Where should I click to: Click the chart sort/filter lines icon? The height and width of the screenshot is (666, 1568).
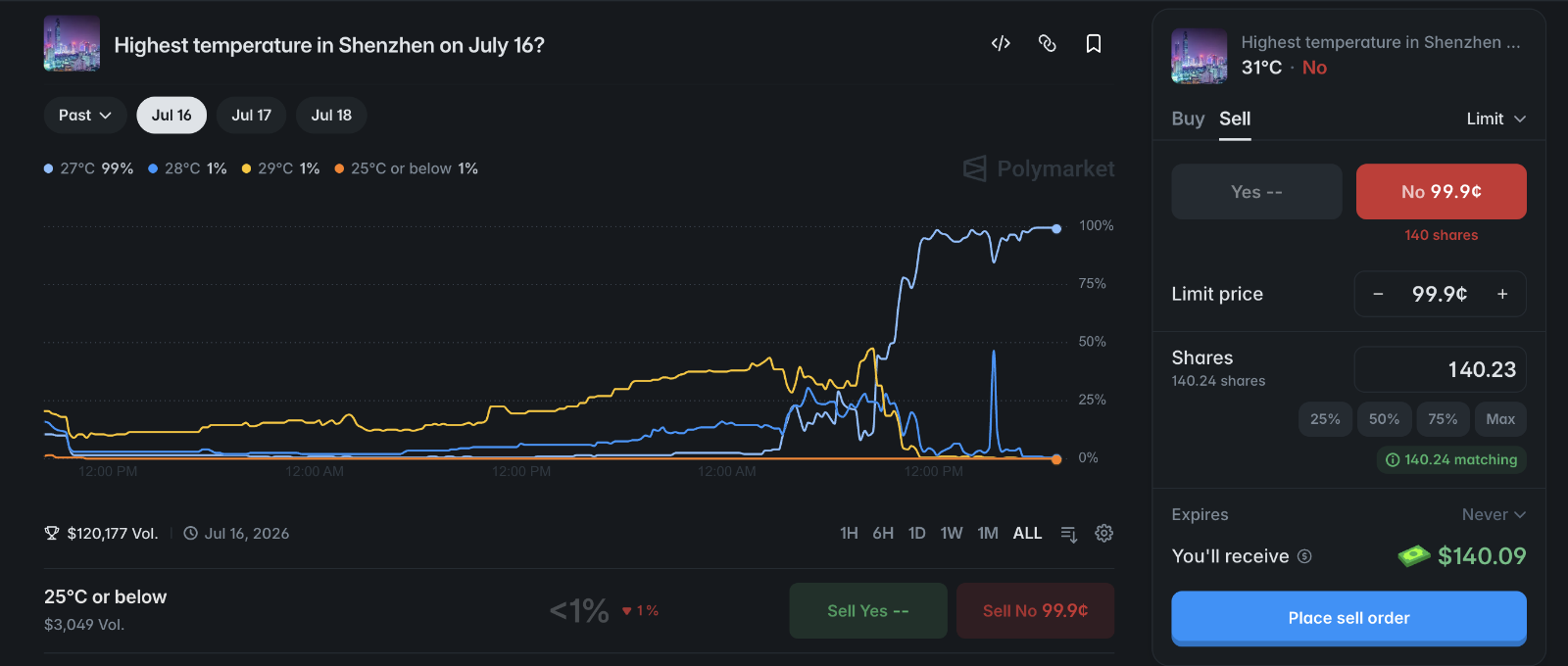click(x=1069, y=534)
